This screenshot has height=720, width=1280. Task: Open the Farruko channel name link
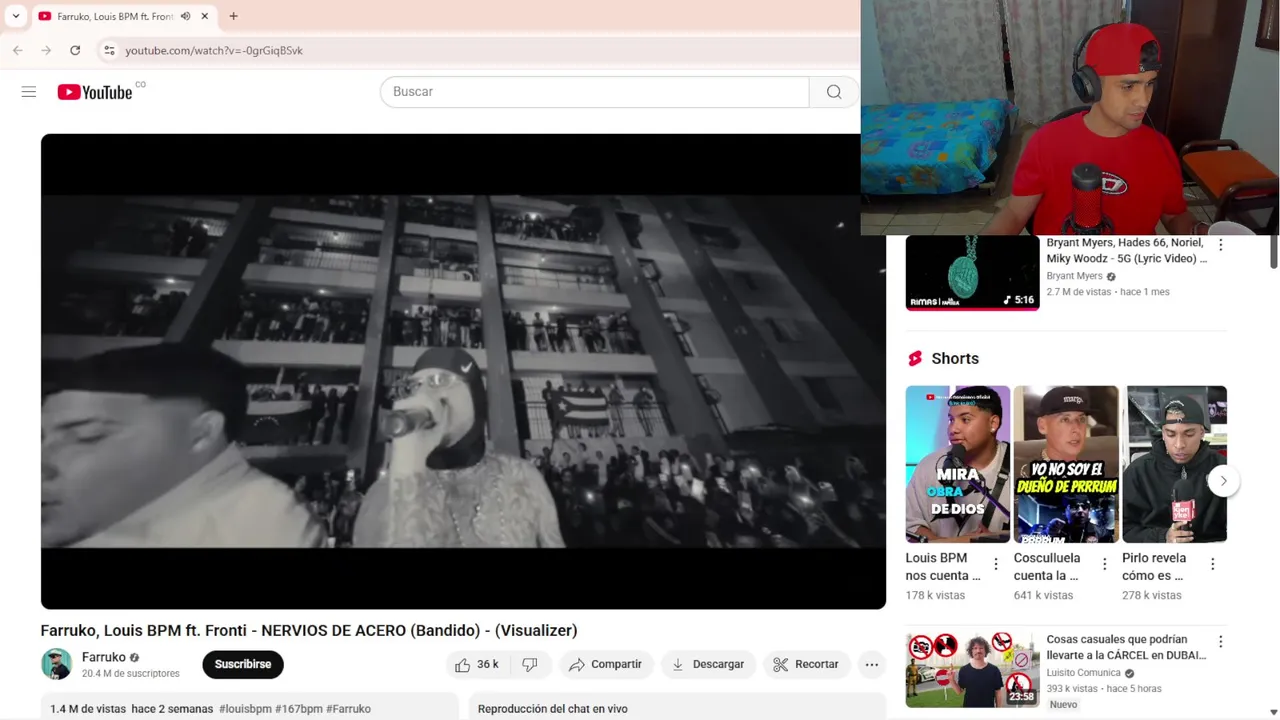point(104,657)
